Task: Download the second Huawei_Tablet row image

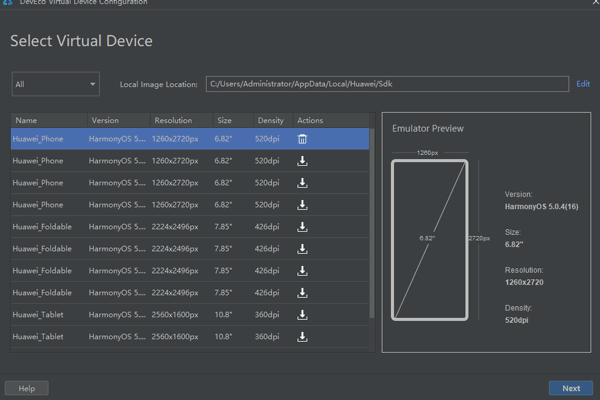Action: (303, 337)
